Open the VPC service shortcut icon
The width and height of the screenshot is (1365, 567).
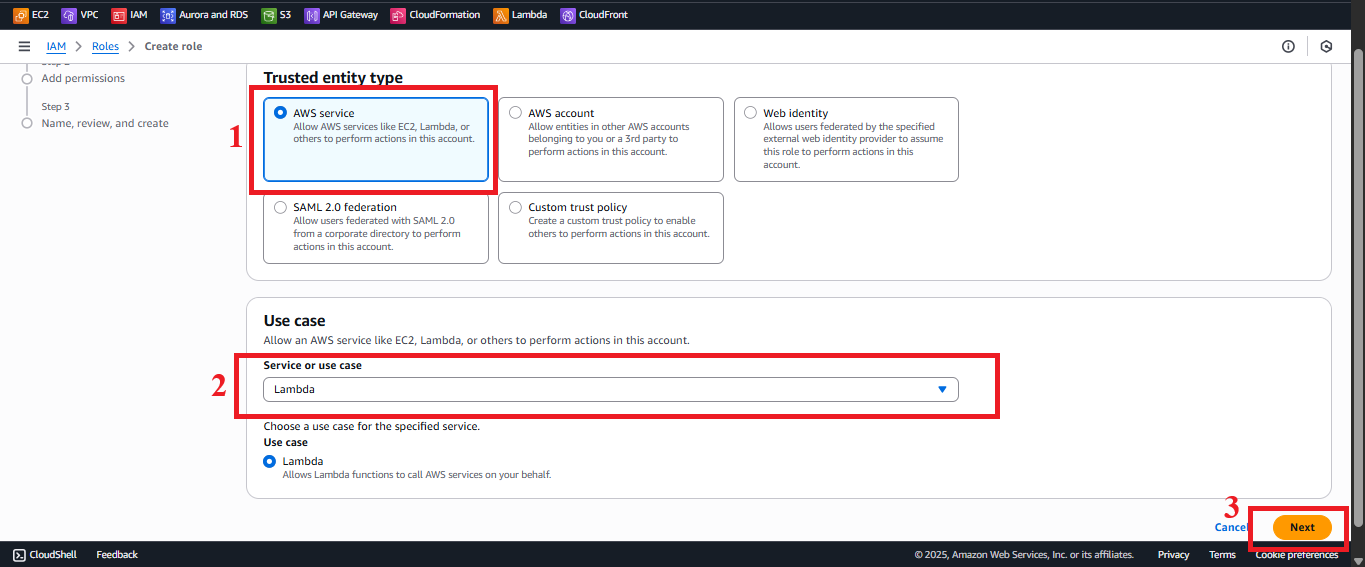click(x=69, y=15)
